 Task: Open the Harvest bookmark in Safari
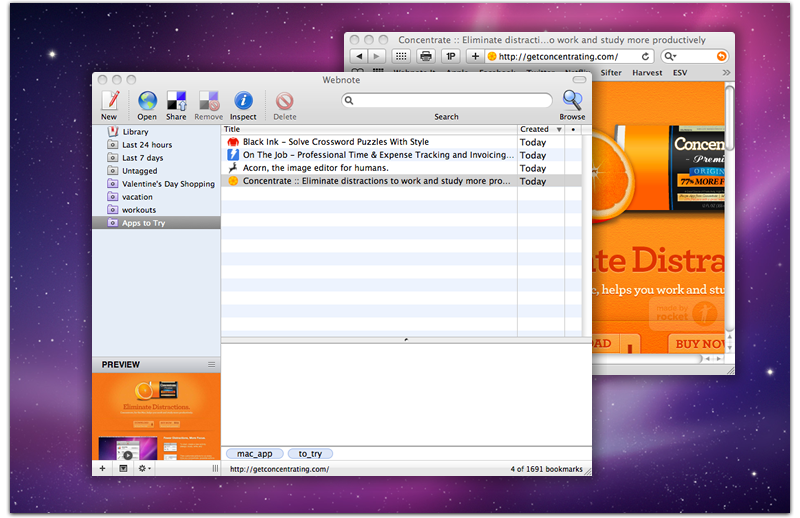tap(647, 73)
